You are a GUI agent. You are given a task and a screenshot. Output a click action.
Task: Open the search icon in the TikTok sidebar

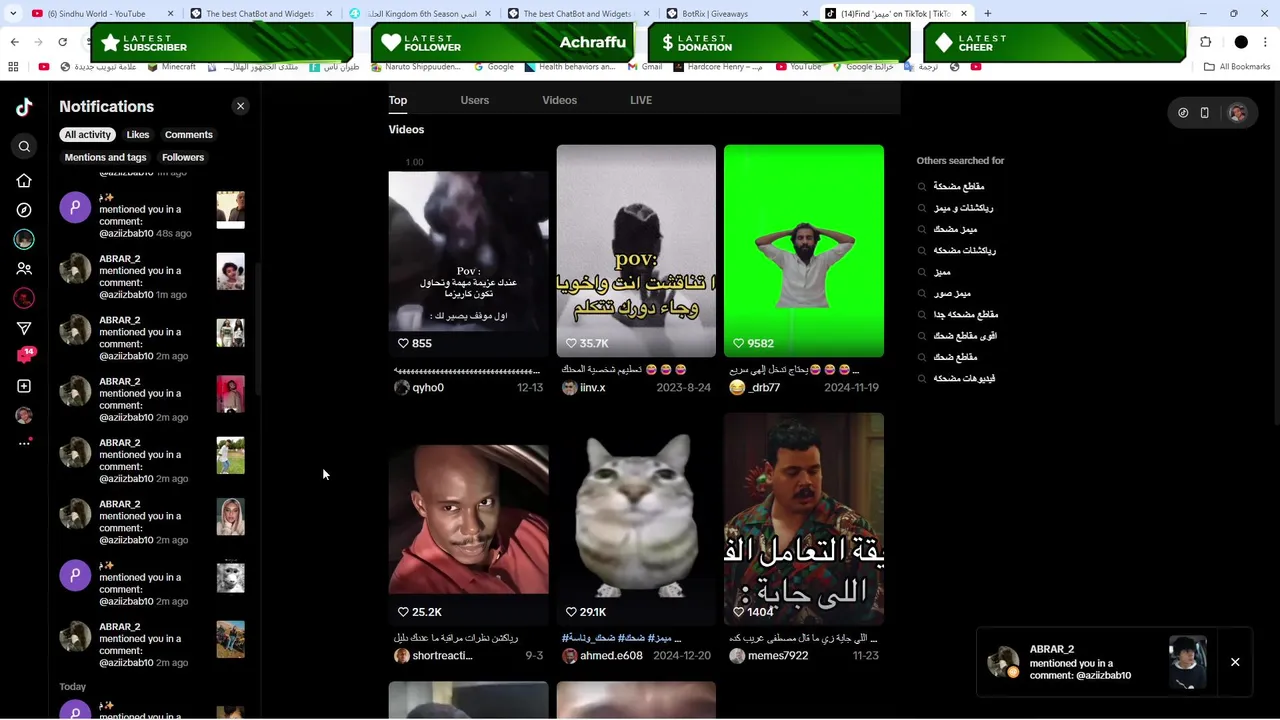(24, 147)
